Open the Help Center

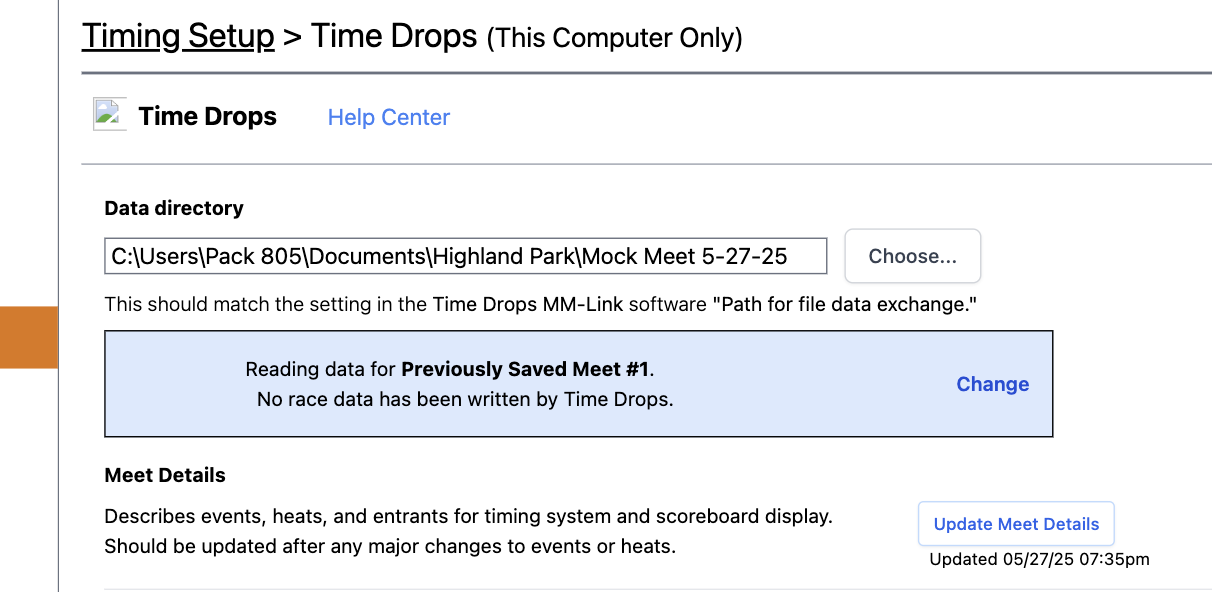coord(388,117)
